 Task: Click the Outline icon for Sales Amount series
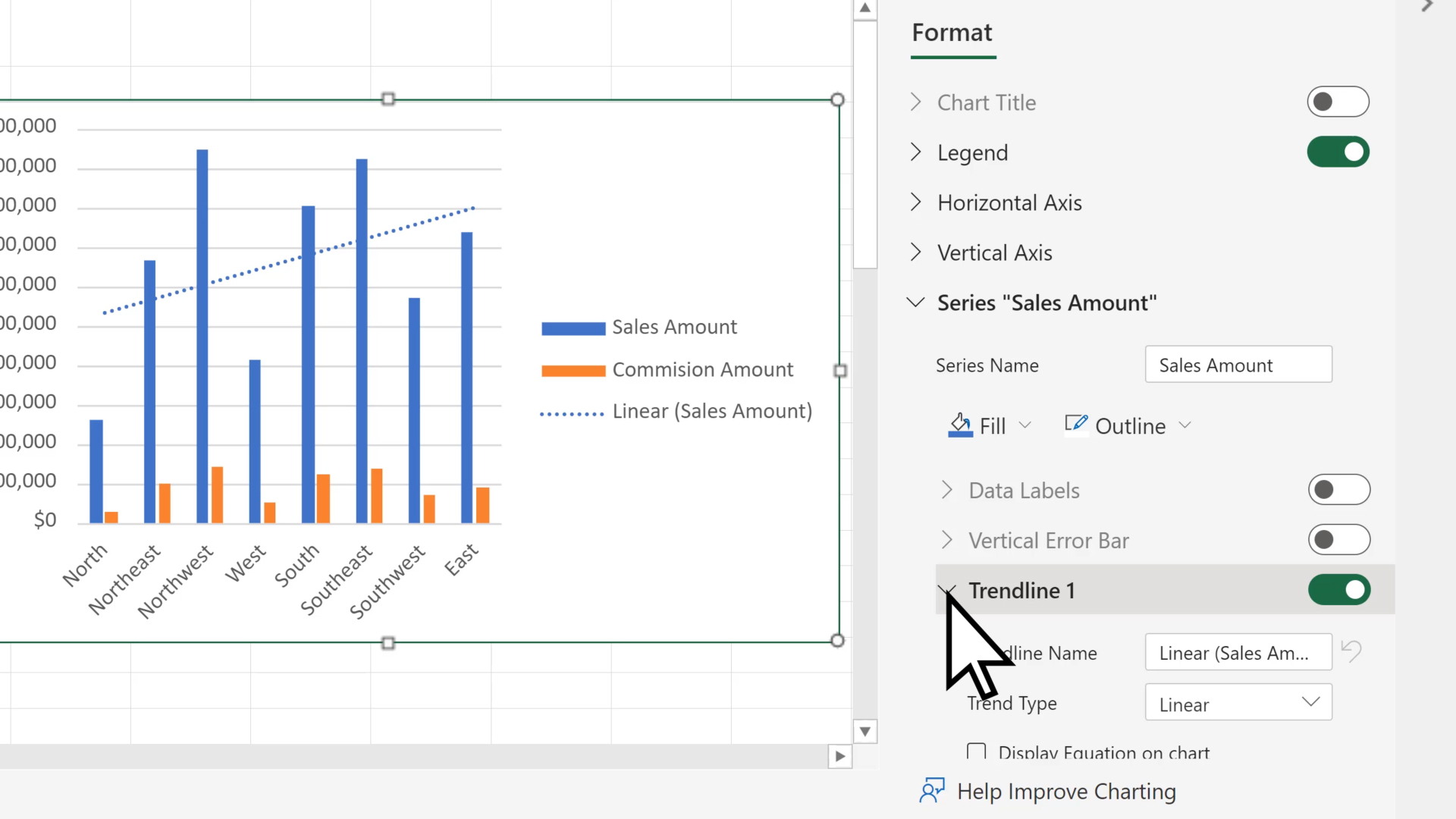(1075, 425)
